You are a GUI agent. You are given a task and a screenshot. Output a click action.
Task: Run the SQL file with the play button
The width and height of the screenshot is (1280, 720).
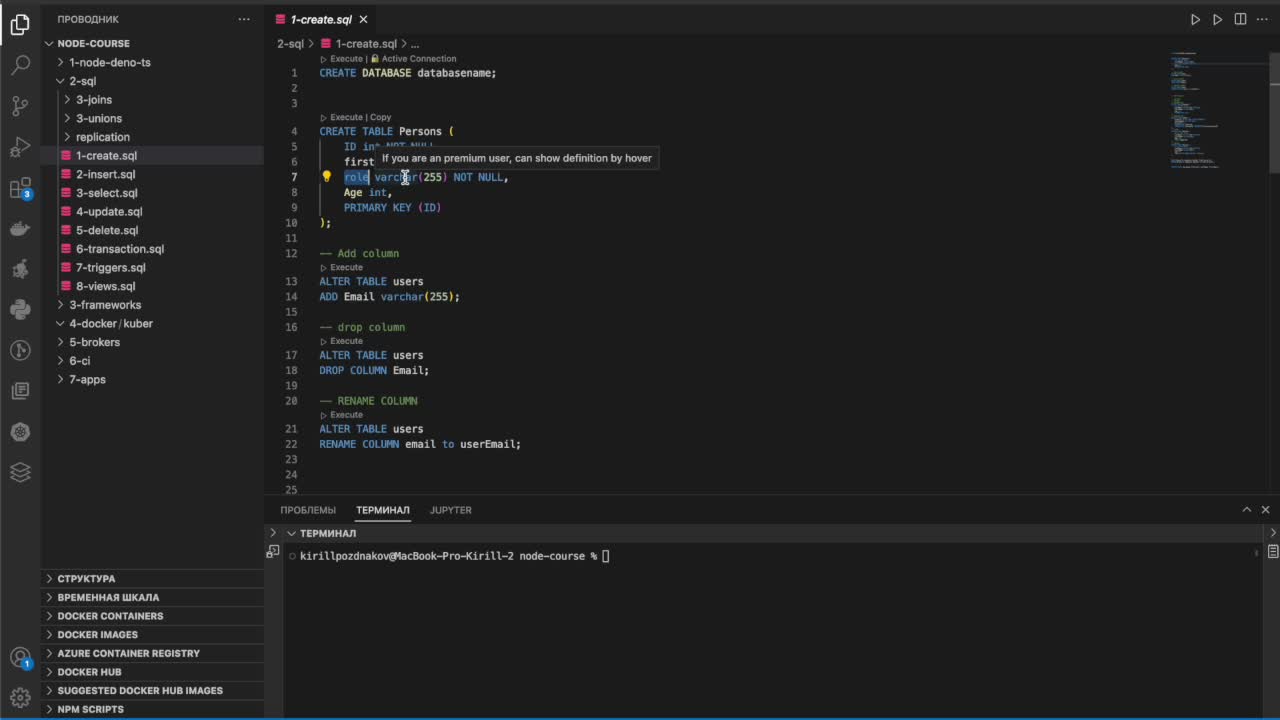1195,19
